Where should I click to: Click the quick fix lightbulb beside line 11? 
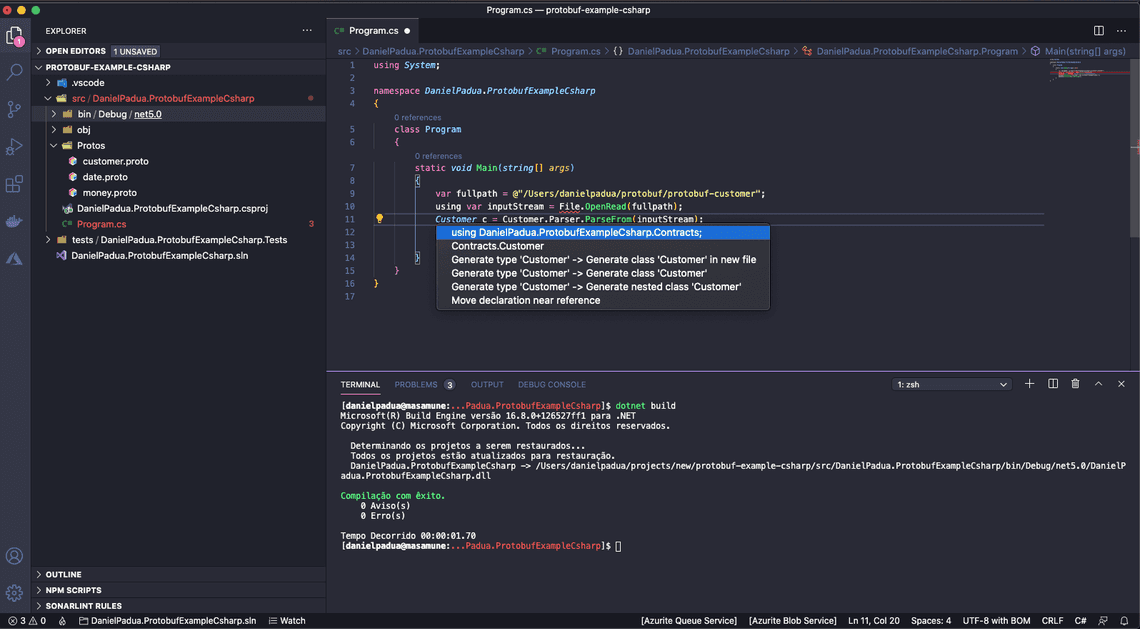point(380,218)
